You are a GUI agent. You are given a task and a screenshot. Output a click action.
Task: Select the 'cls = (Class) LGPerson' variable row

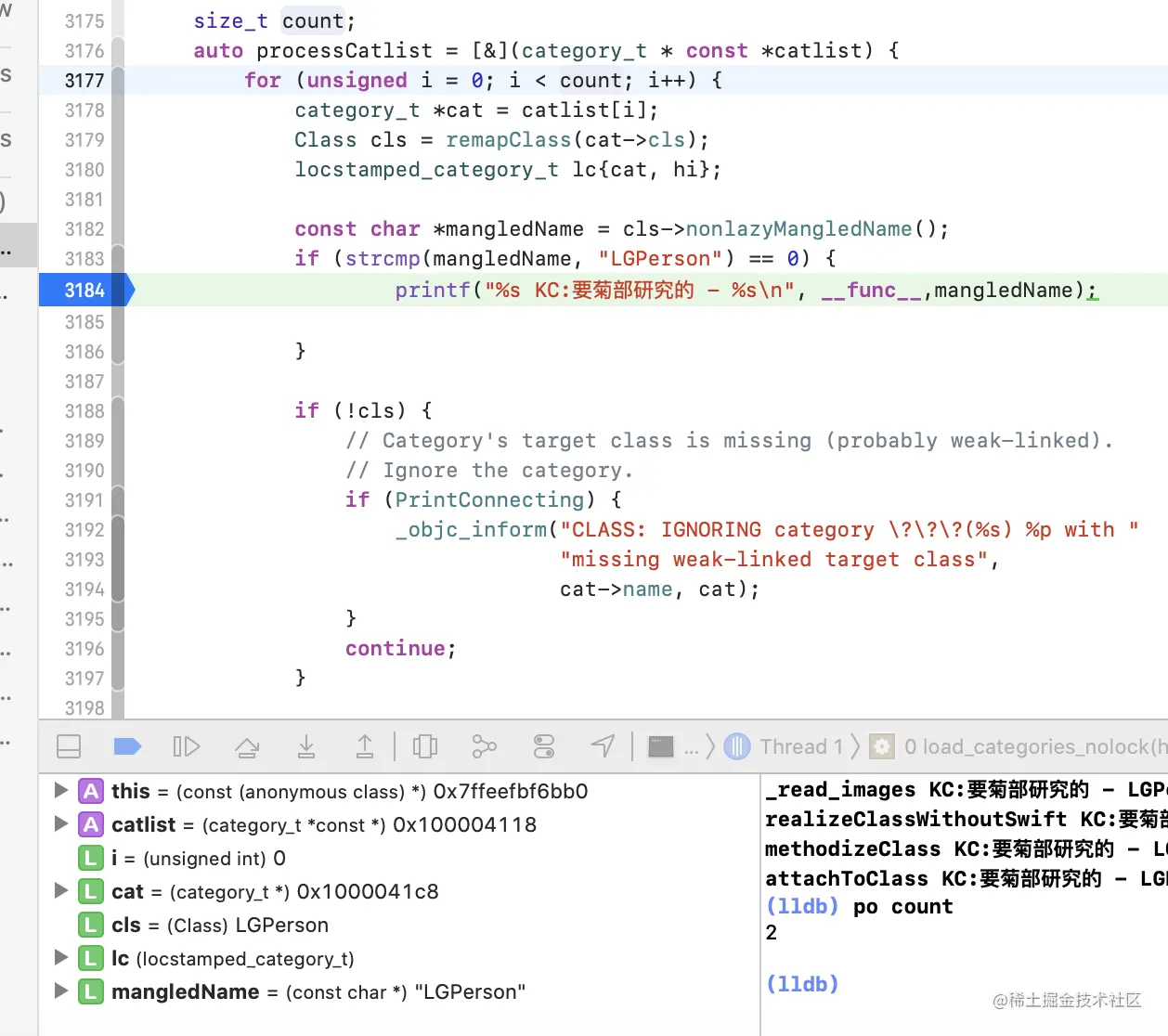[x=399, y=925]
